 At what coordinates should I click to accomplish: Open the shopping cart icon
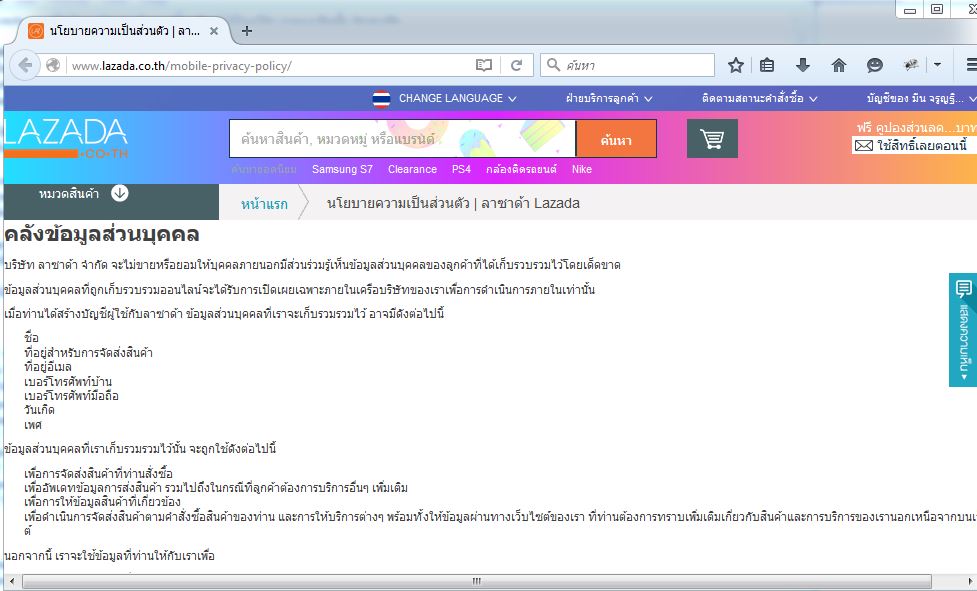click(x=712, y=138)
